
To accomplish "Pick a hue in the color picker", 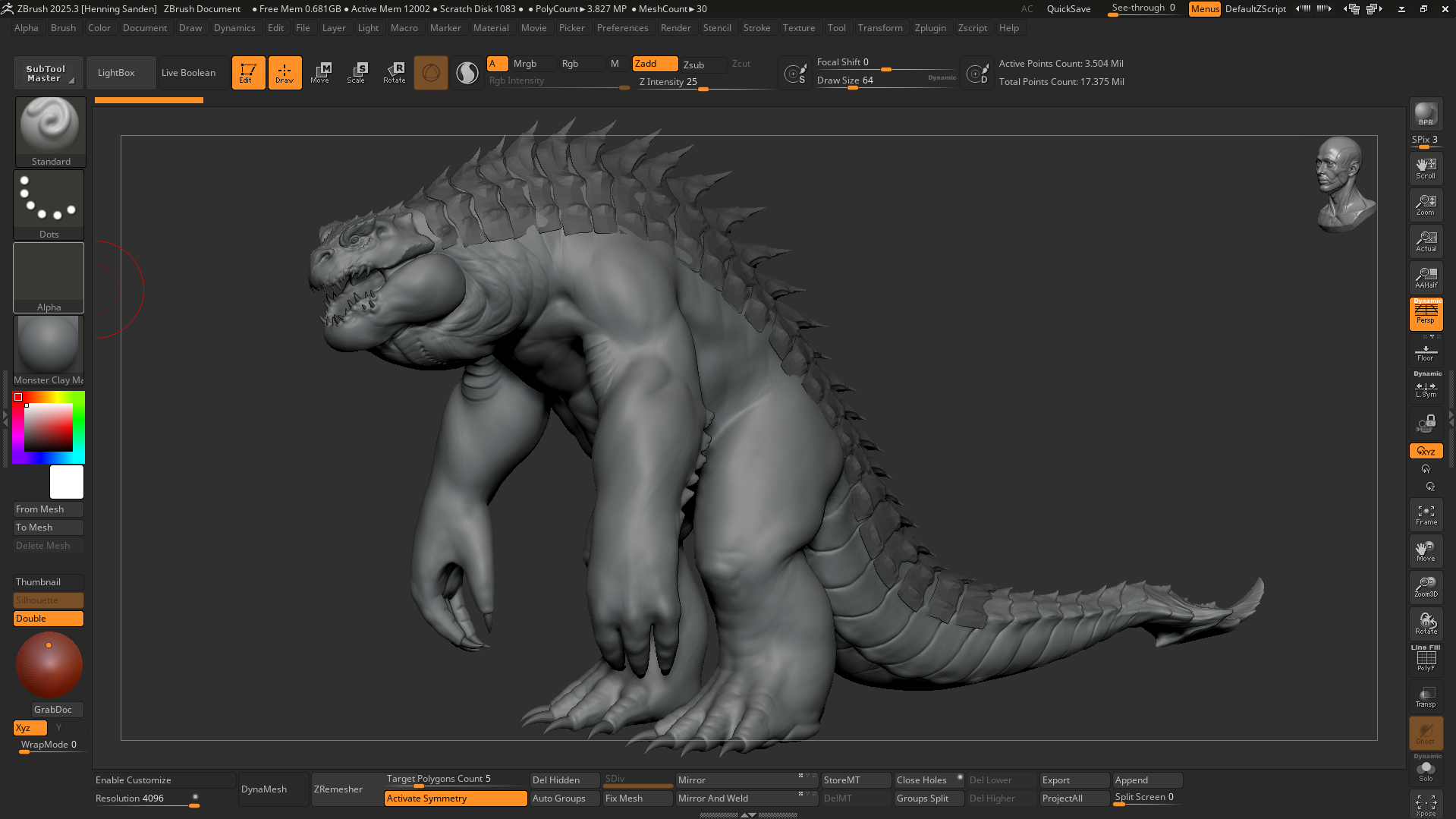I will click(49, 427).
